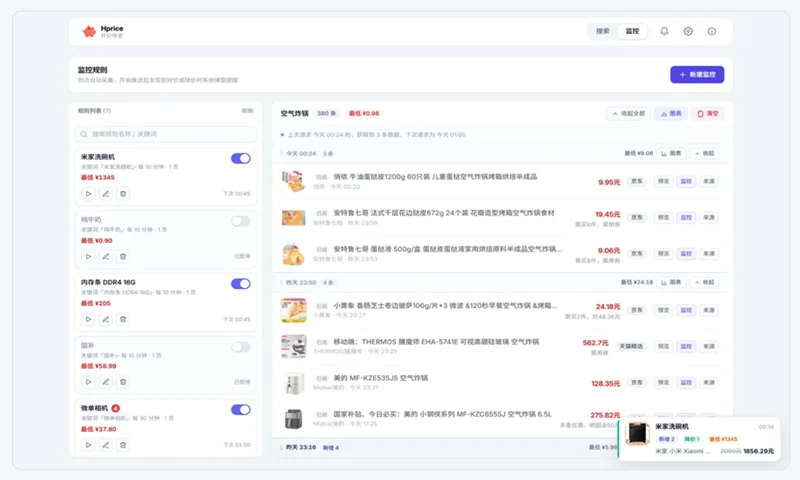
Task: Click 监控 for 俏侬 牛油蛋挞皮 item
Action: pos(686,182)
